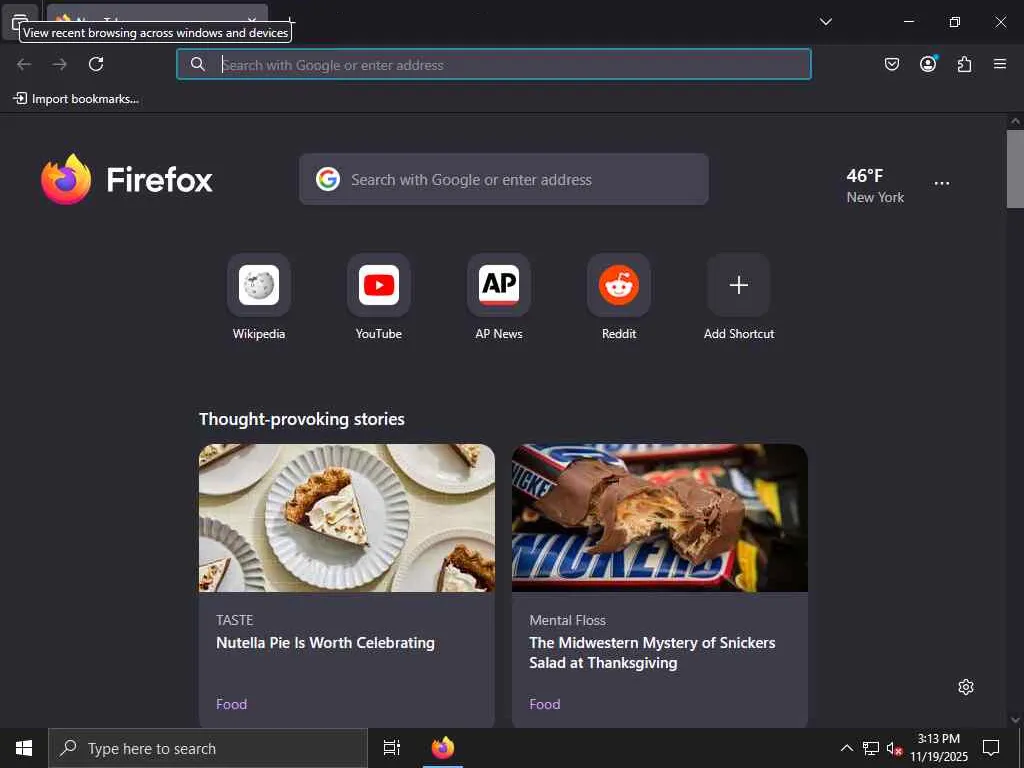
Task: Open Windows Task View in the taskbar
Action: tap(392, 748)
